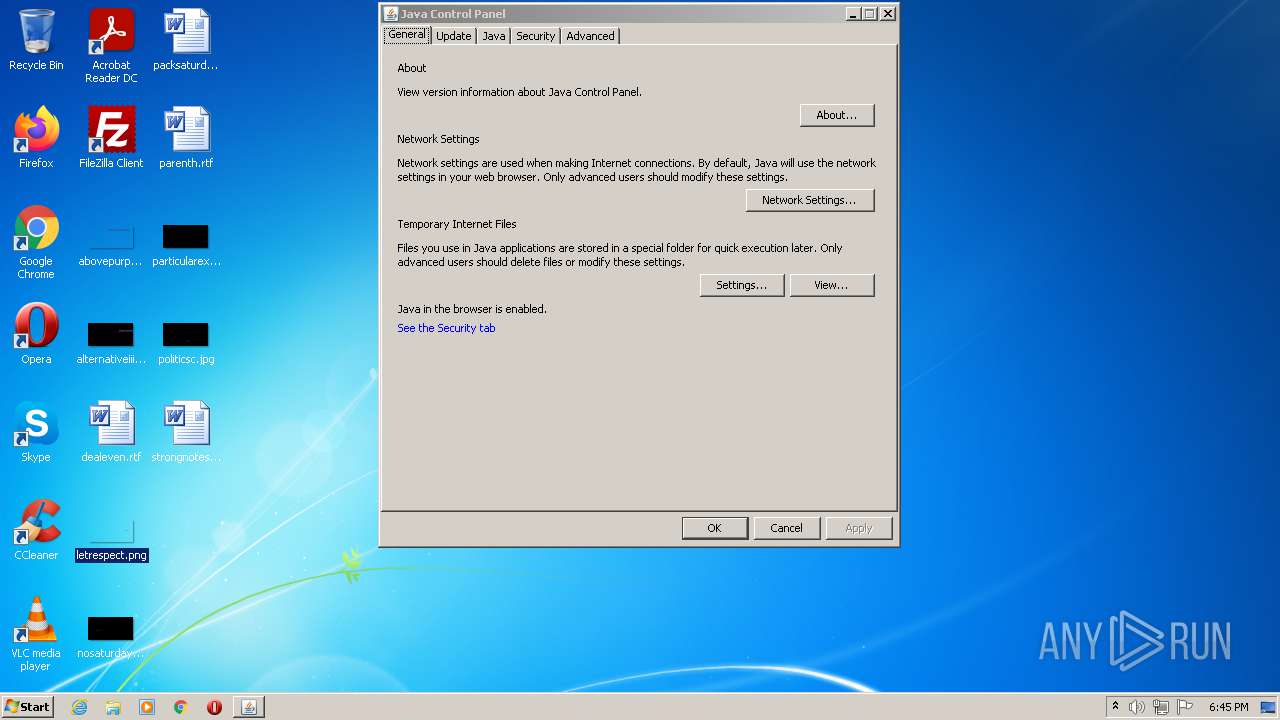The height and width of the screenshot is (720, 1280).
Task: Open Chrome from the taskbar
Action: (x=181, y=707)
